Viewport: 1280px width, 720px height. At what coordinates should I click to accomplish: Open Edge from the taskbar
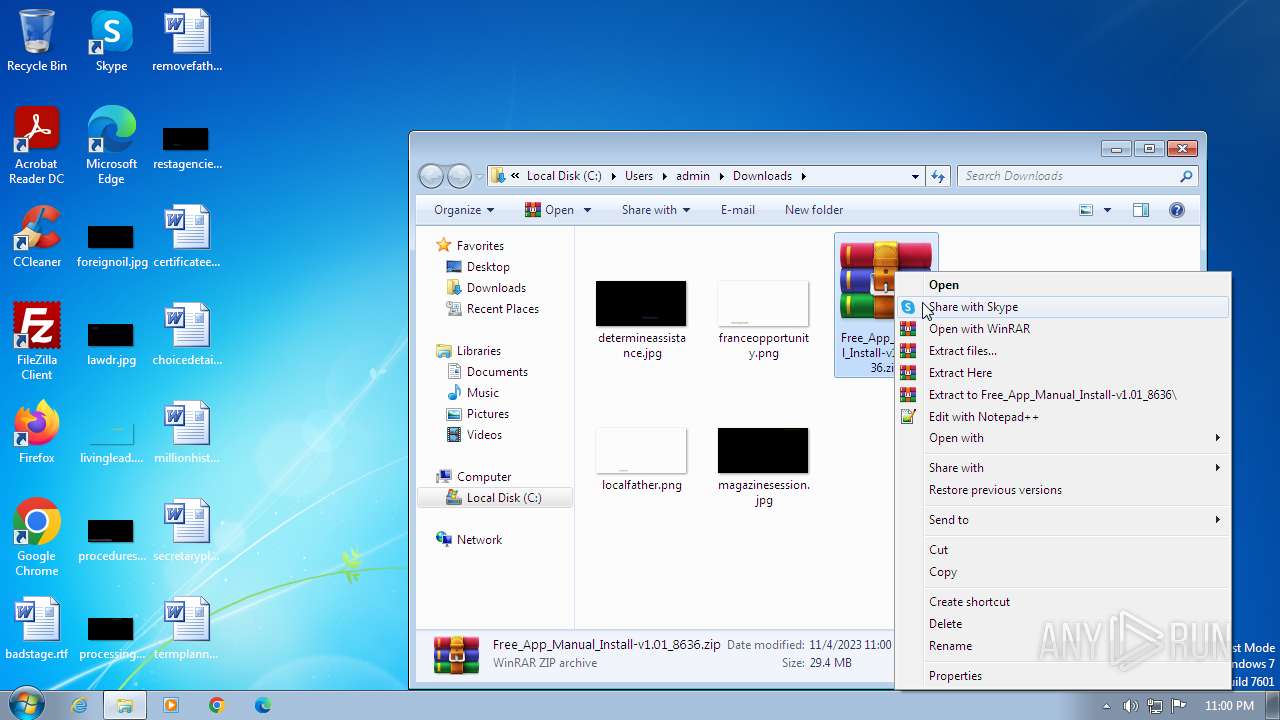tap(263, 705)
